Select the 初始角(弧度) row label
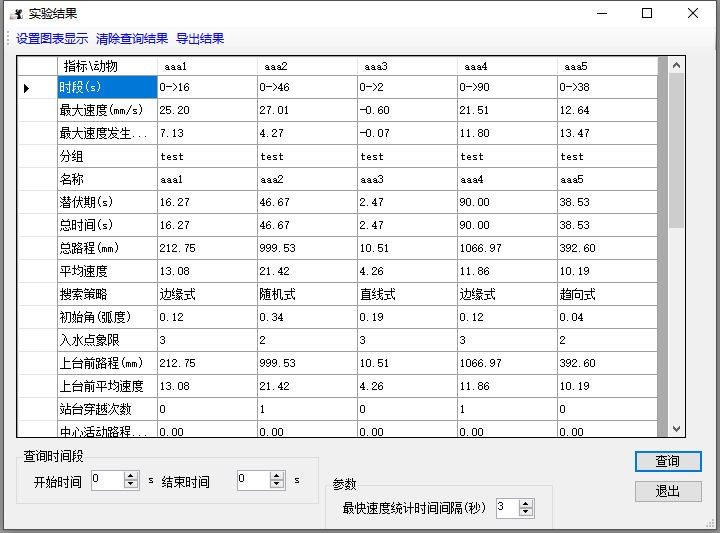Screen dimensions: 720x533 click(107, 317)
